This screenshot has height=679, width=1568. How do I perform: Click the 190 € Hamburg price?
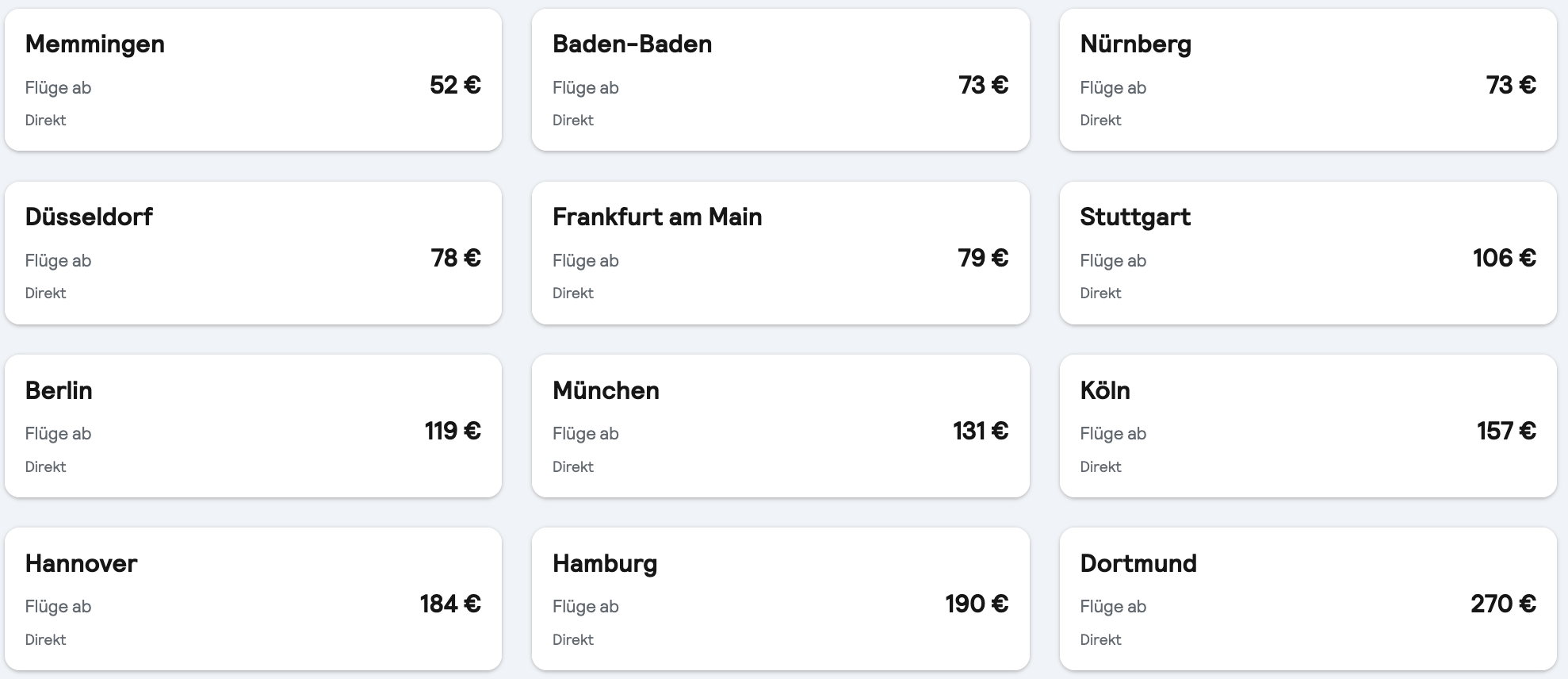(977, 604)
